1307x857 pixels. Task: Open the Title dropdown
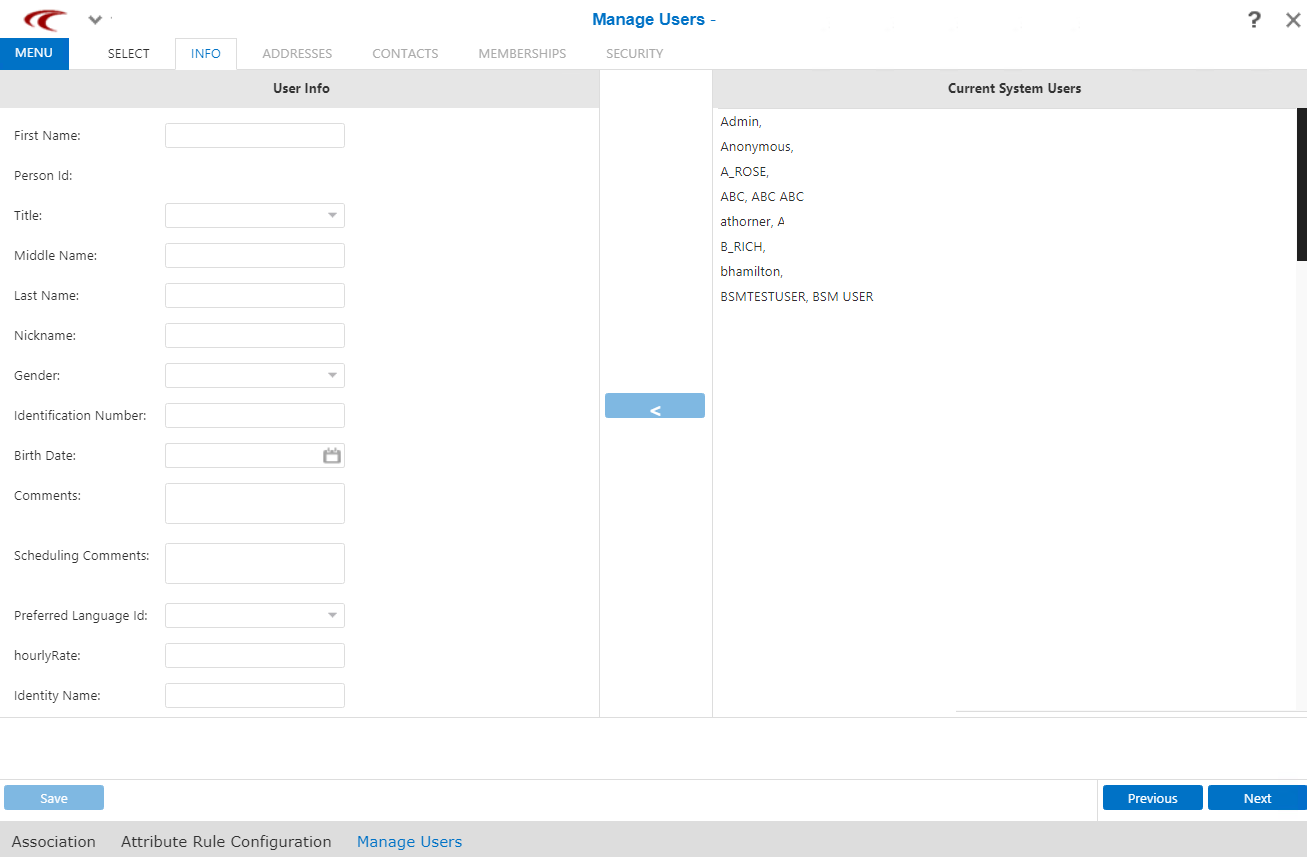330,215
